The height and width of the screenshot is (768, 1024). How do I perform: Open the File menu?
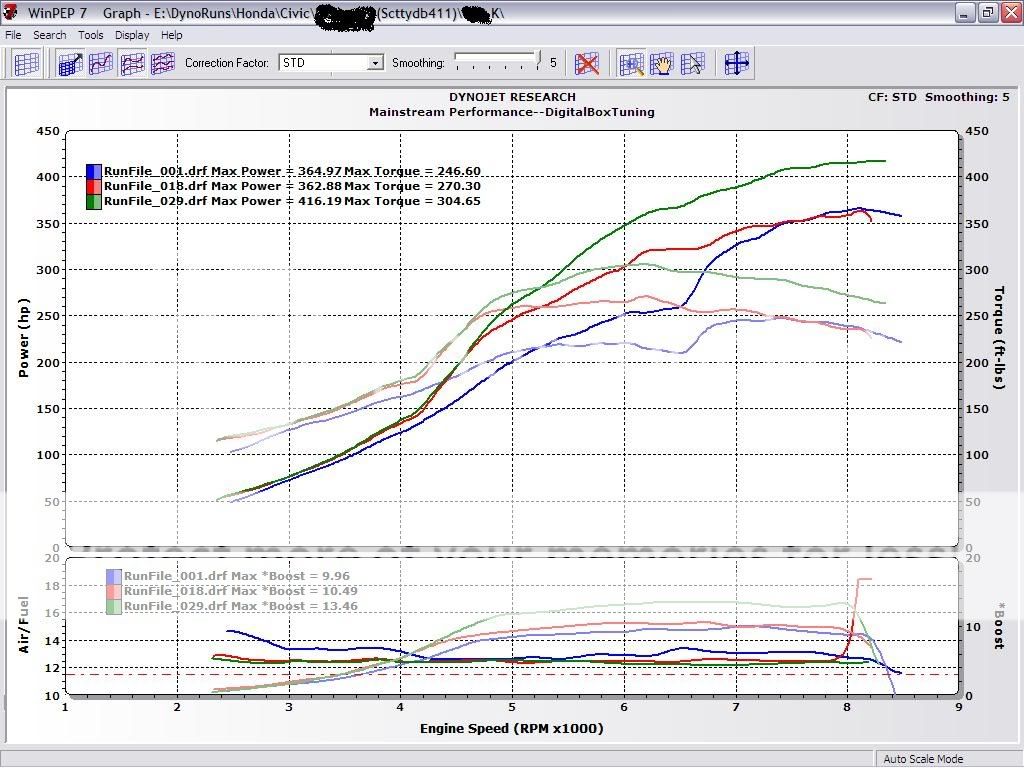pyautogui.click(x=14, y=35)
